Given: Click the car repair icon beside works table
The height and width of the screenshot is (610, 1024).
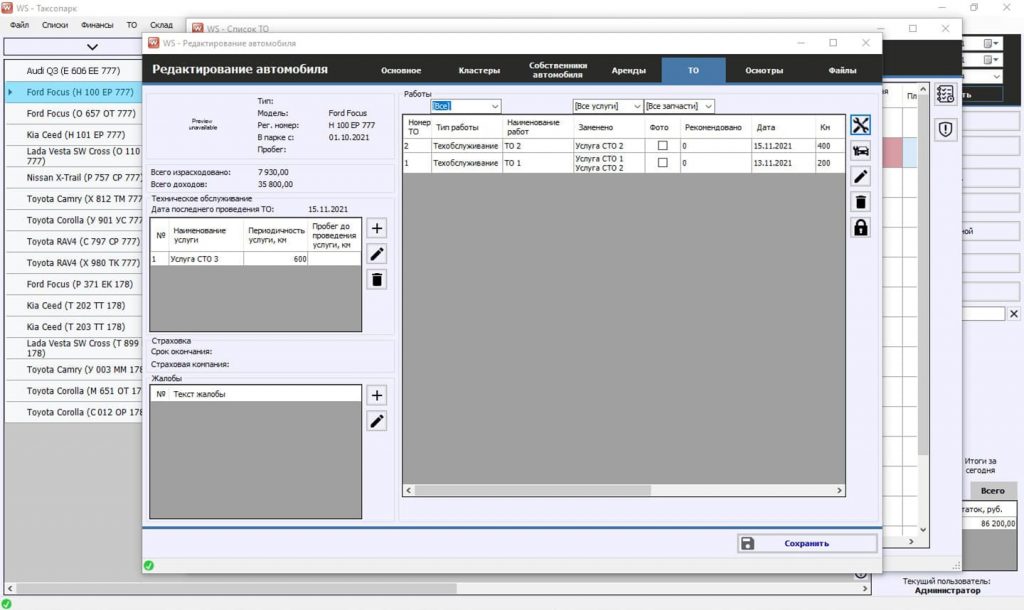Looking at the screenshot, I should (x=861, y=151).
